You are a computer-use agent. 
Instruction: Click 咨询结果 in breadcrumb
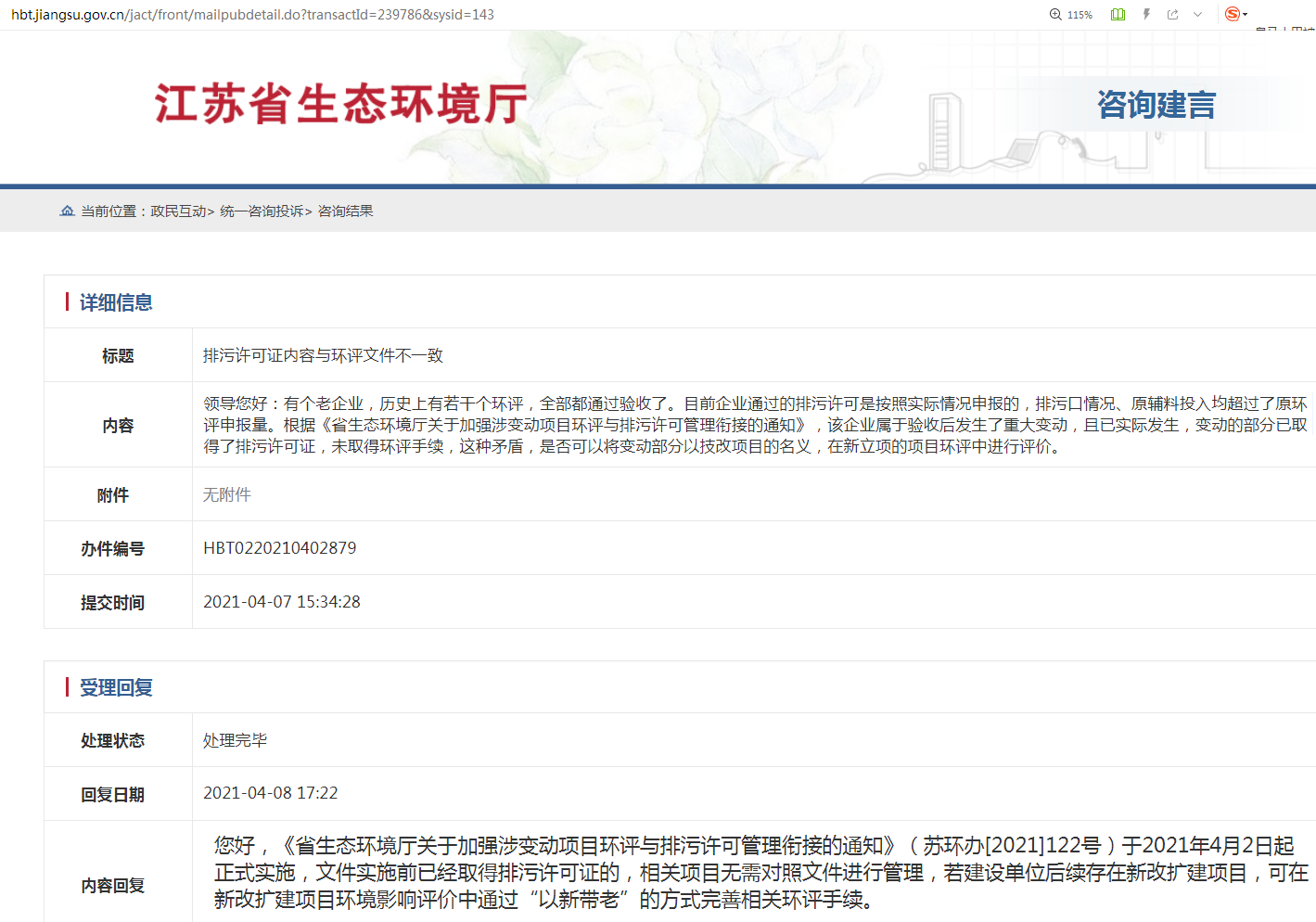click(346, 211)
